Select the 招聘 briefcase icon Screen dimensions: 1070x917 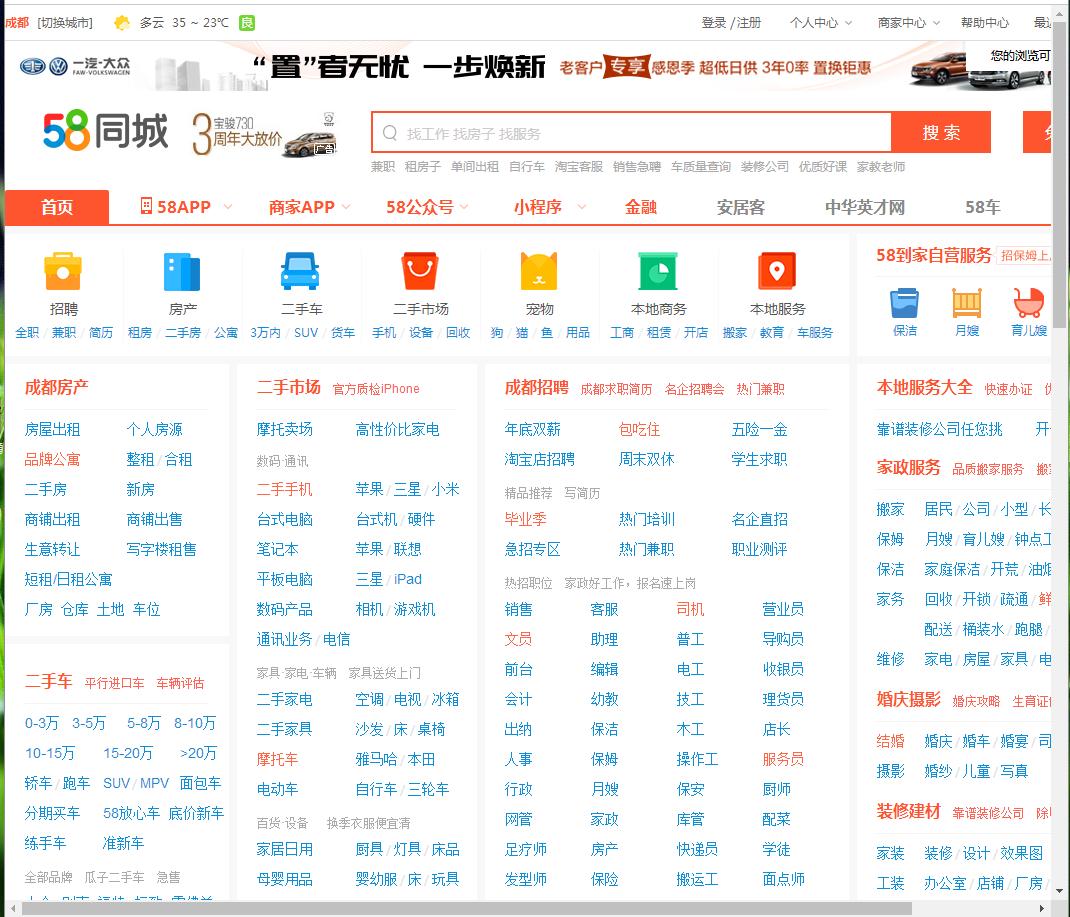point(60,272)
